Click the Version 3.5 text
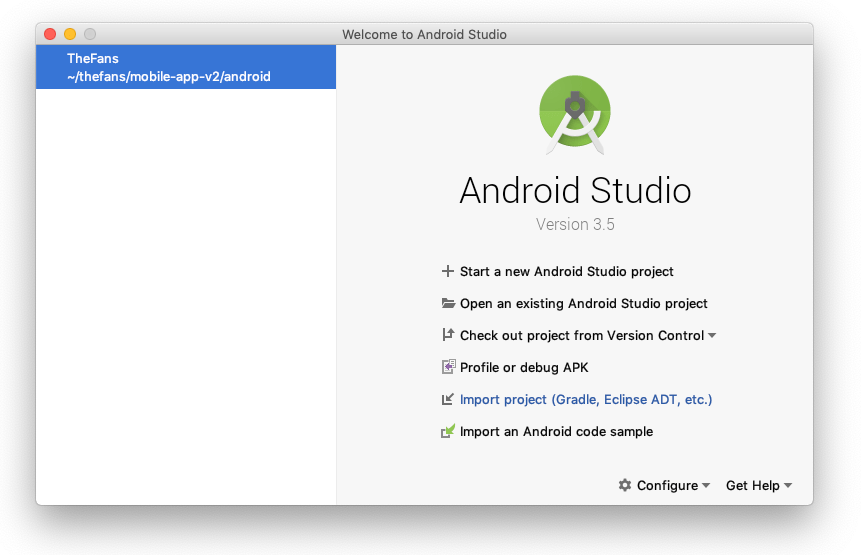Viewport: 867px width, 555px height. [575, 224]
